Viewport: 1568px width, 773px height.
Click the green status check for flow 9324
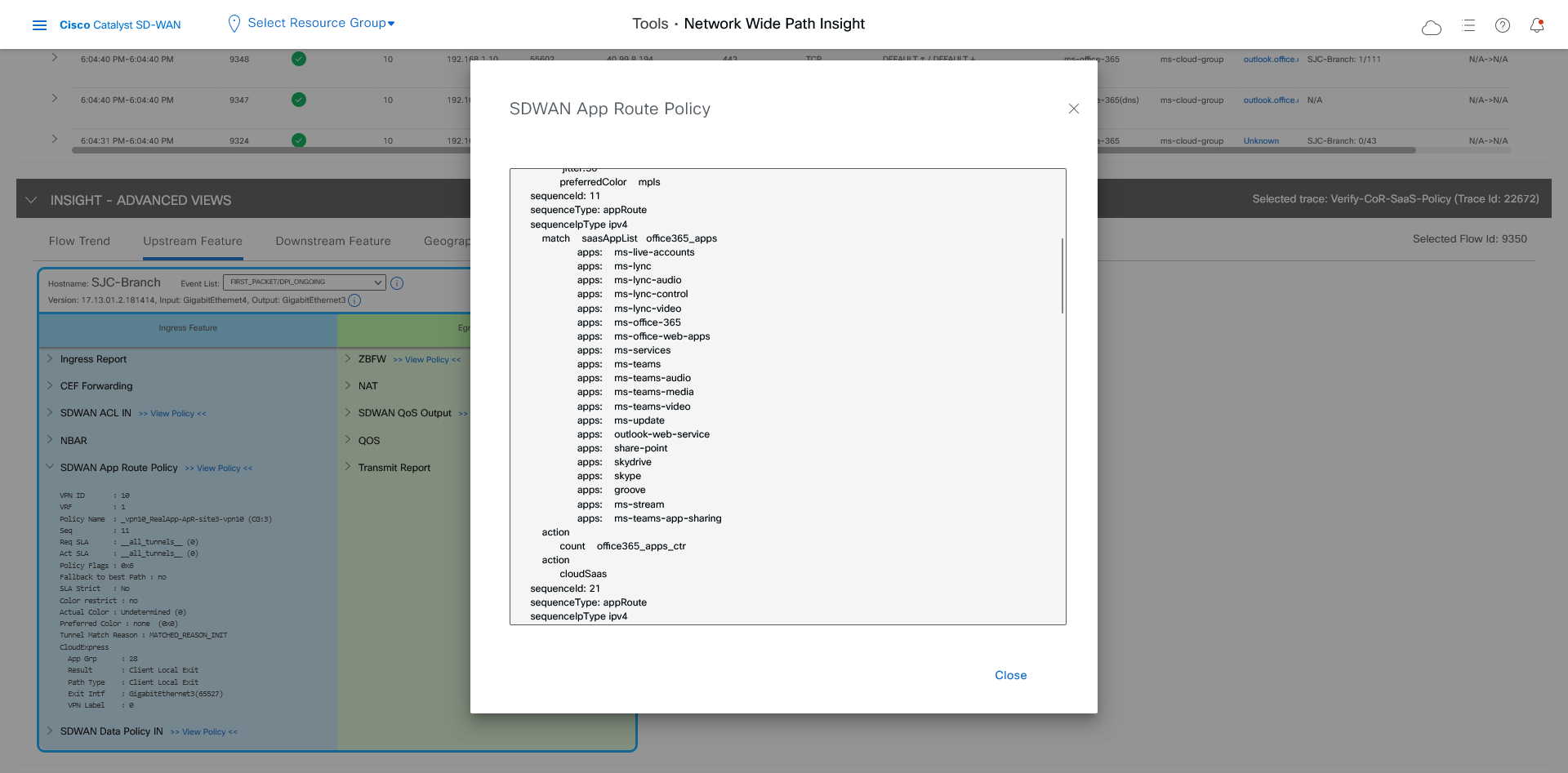(x=299, y=140)
